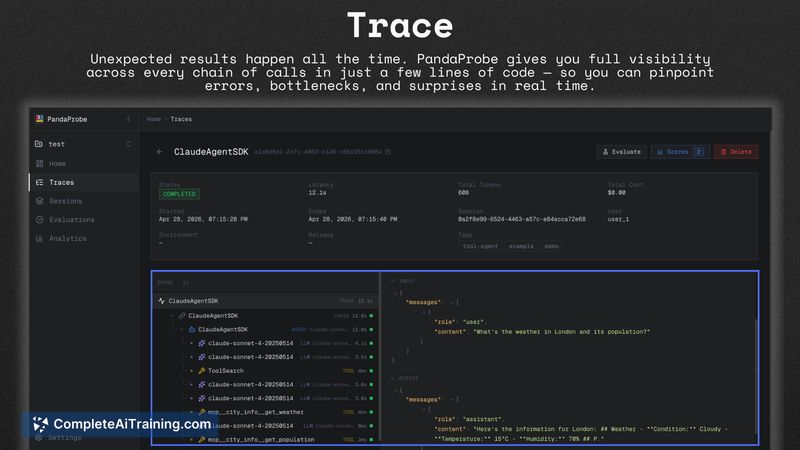Viewport: 800px width, 450px height.
Task: Open Sessions in the sidebar
Action: (84, 201)
